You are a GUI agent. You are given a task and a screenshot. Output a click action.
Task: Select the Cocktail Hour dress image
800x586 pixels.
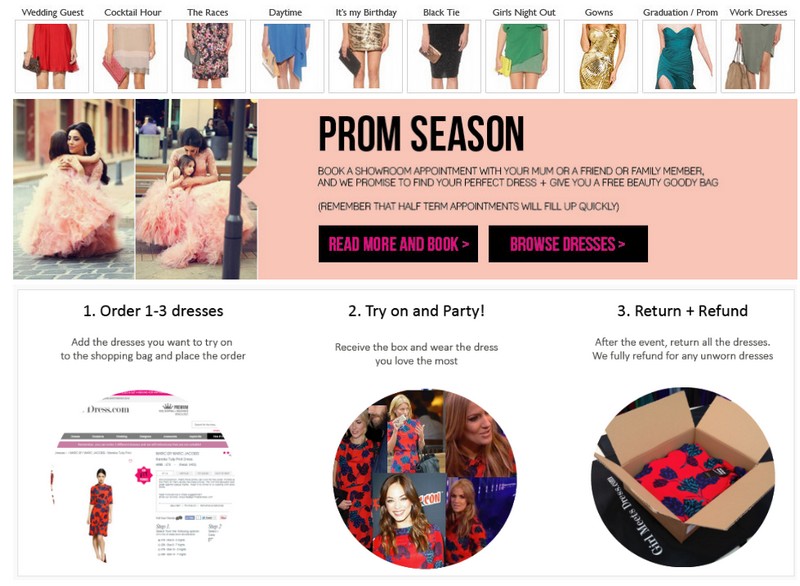point(130,56)
